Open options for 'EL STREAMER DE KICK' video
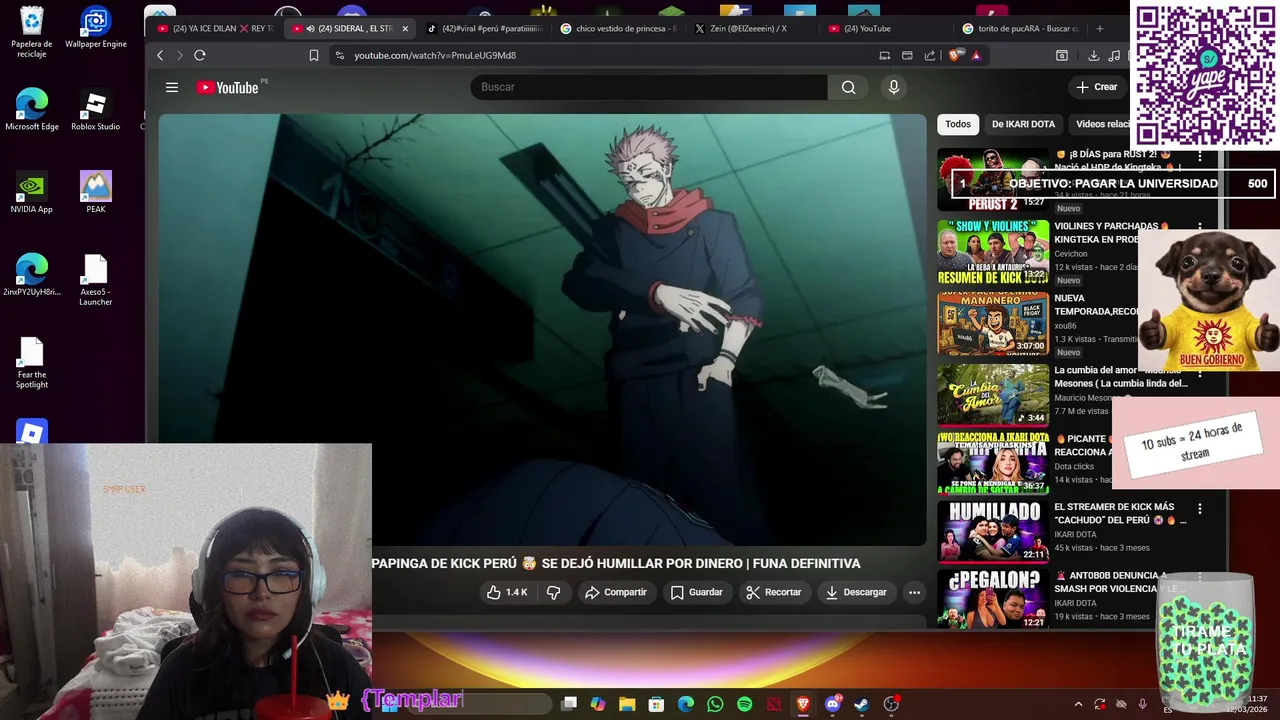The image size is (1280, 720). (x=1200, y=508)
